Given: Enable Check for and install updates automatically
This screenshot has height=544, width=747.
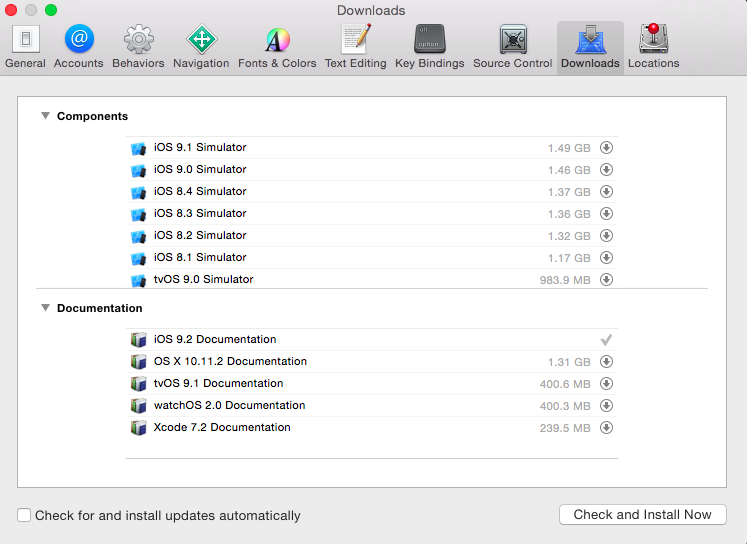Looking at the screenshot, I should [x=24, y=515].
